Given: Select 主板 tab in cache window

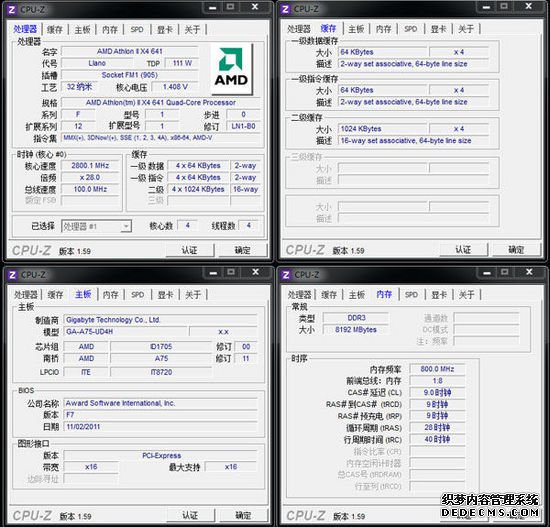Looking at the screenshot, I should (x=356, y=29).
